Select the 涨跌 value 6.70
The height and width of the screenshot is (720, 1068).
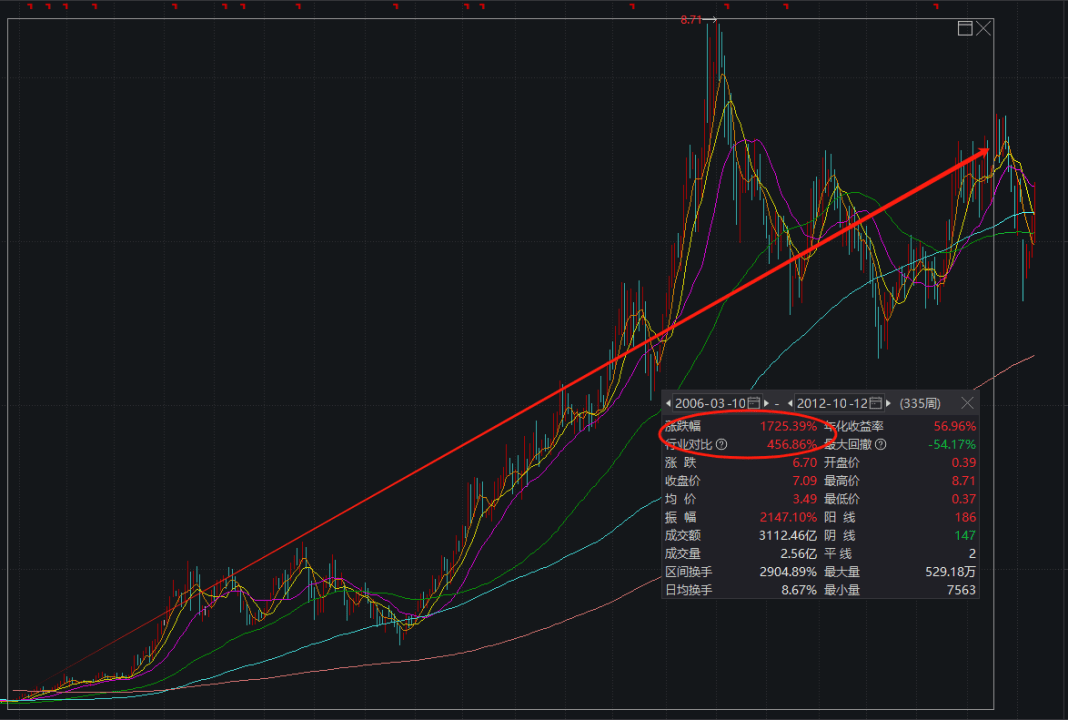click(x=804, y=463)
